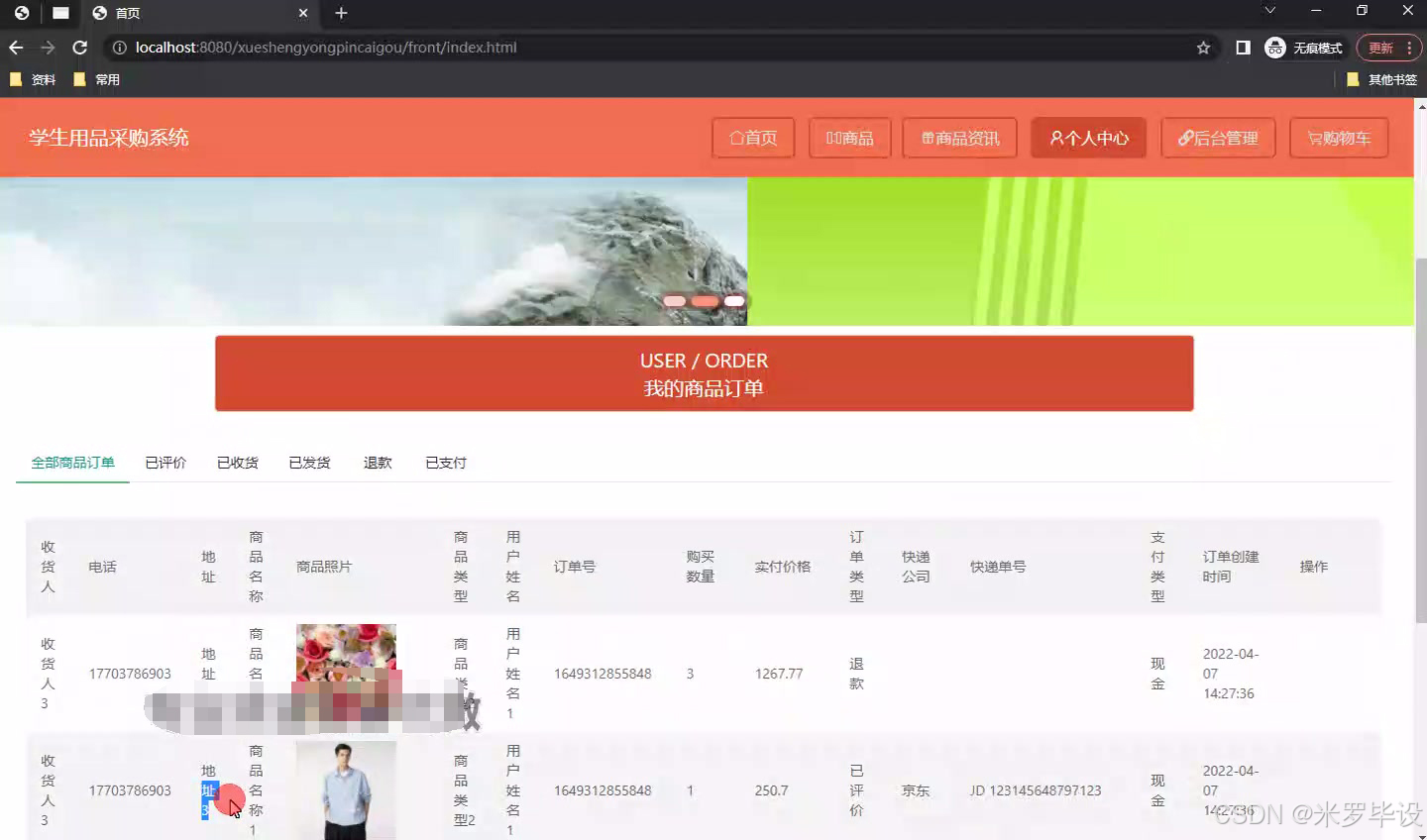Select the first carousel indicator dot
Image resolution: width=1427 pixels, height=840 pixels.
[674, 300]
